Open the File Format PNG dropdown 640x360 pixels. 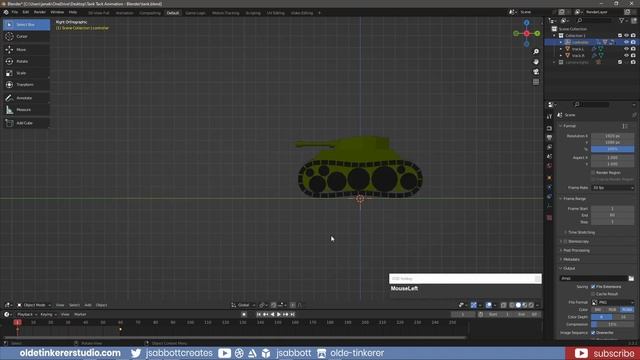click(x=613, y=302)
